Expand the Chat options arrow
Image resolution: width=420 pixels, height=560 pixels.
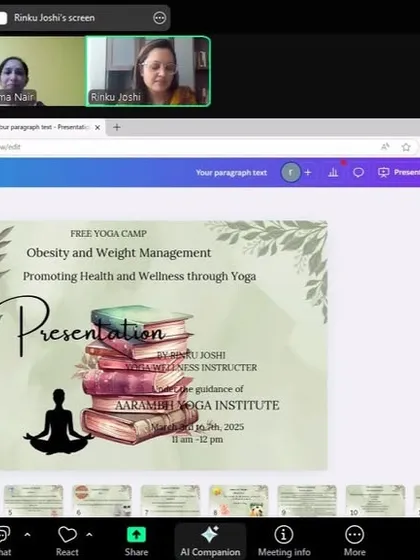(x=27, y=535)
